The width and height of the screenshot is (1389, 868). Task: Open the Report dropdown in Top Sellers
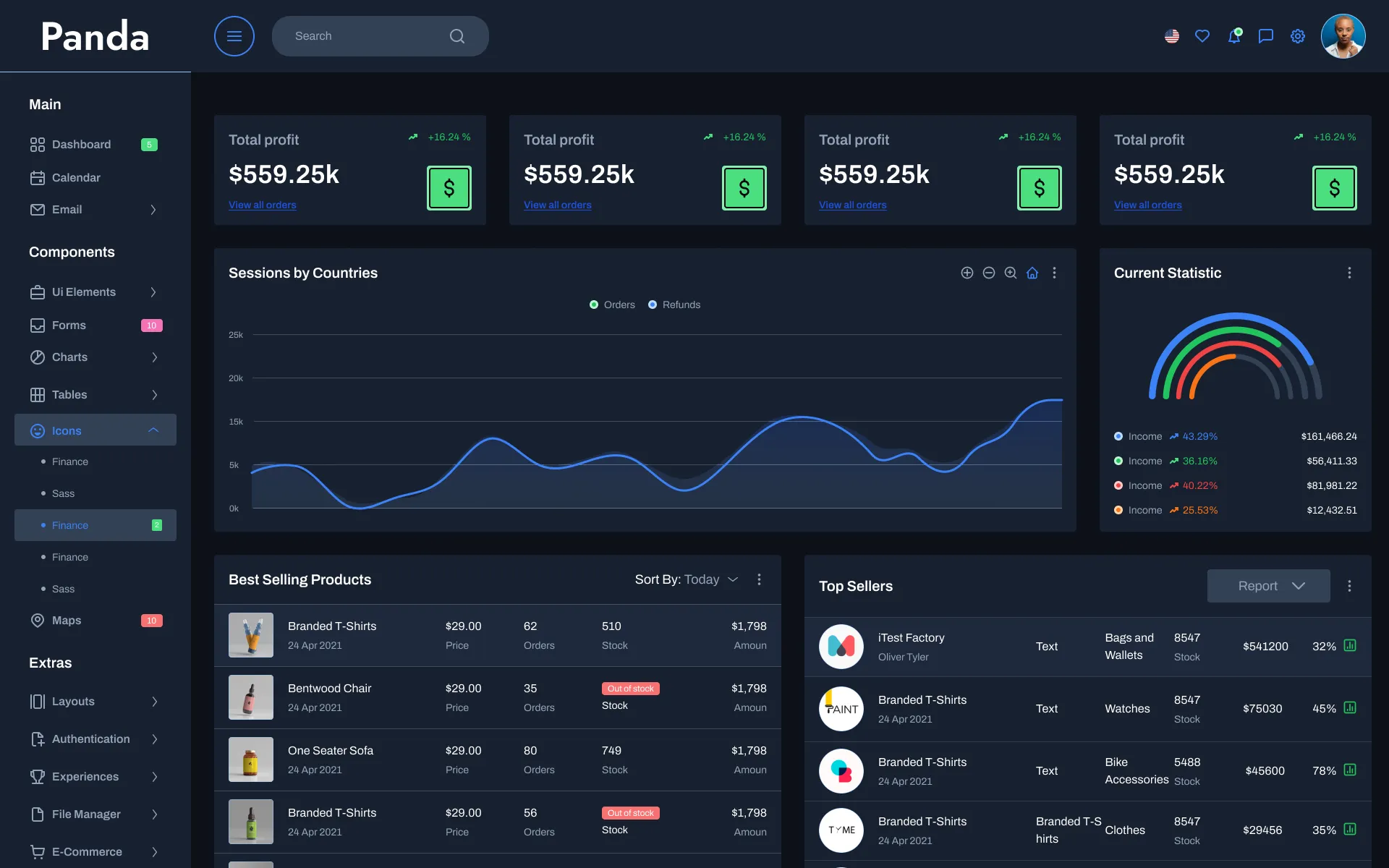[x=1268, y=586]
